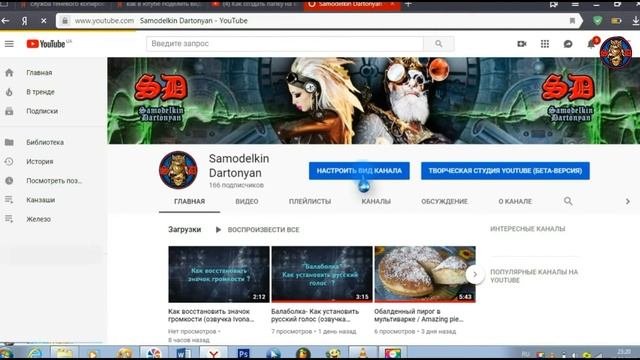Open video title Балаболка- Как установить русский голос

315,315
